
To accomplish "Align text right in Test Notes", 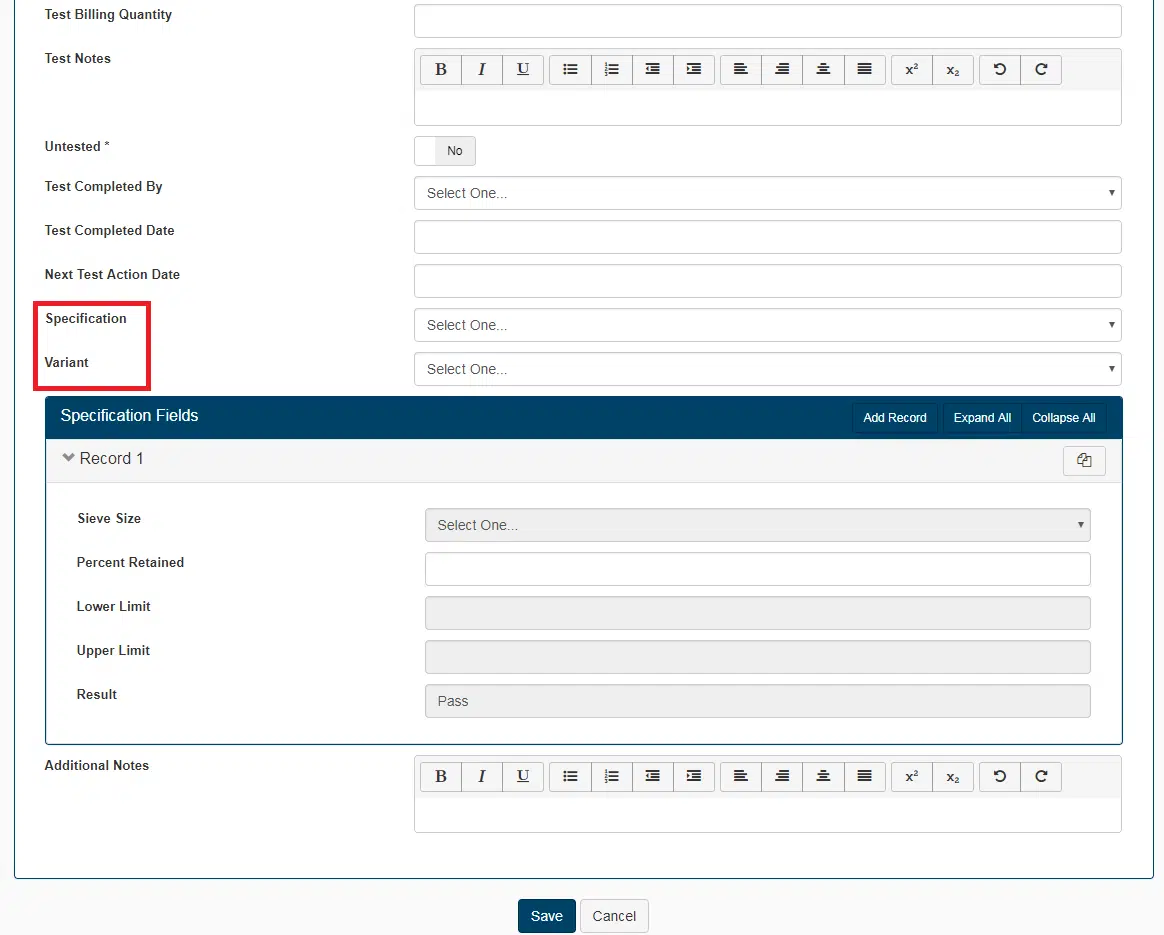I will [782, 70].
